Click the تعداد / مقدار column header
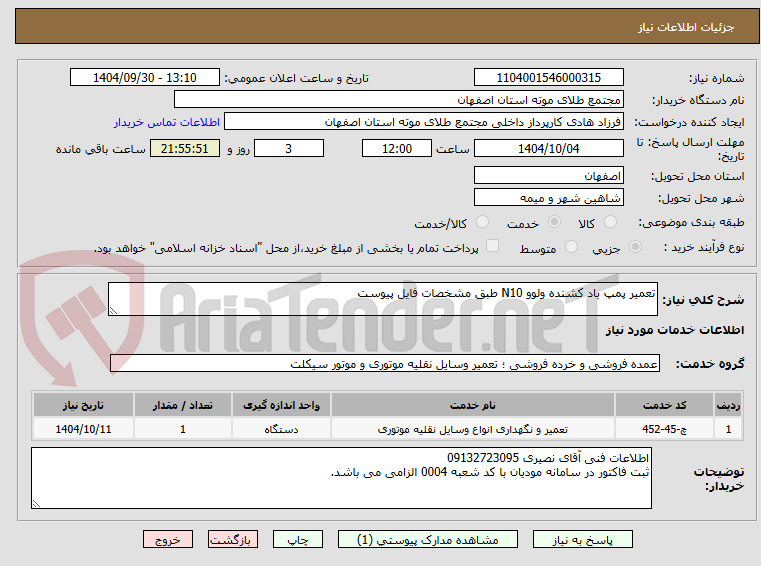The image size is (761, 566). (x=182, y=405)
